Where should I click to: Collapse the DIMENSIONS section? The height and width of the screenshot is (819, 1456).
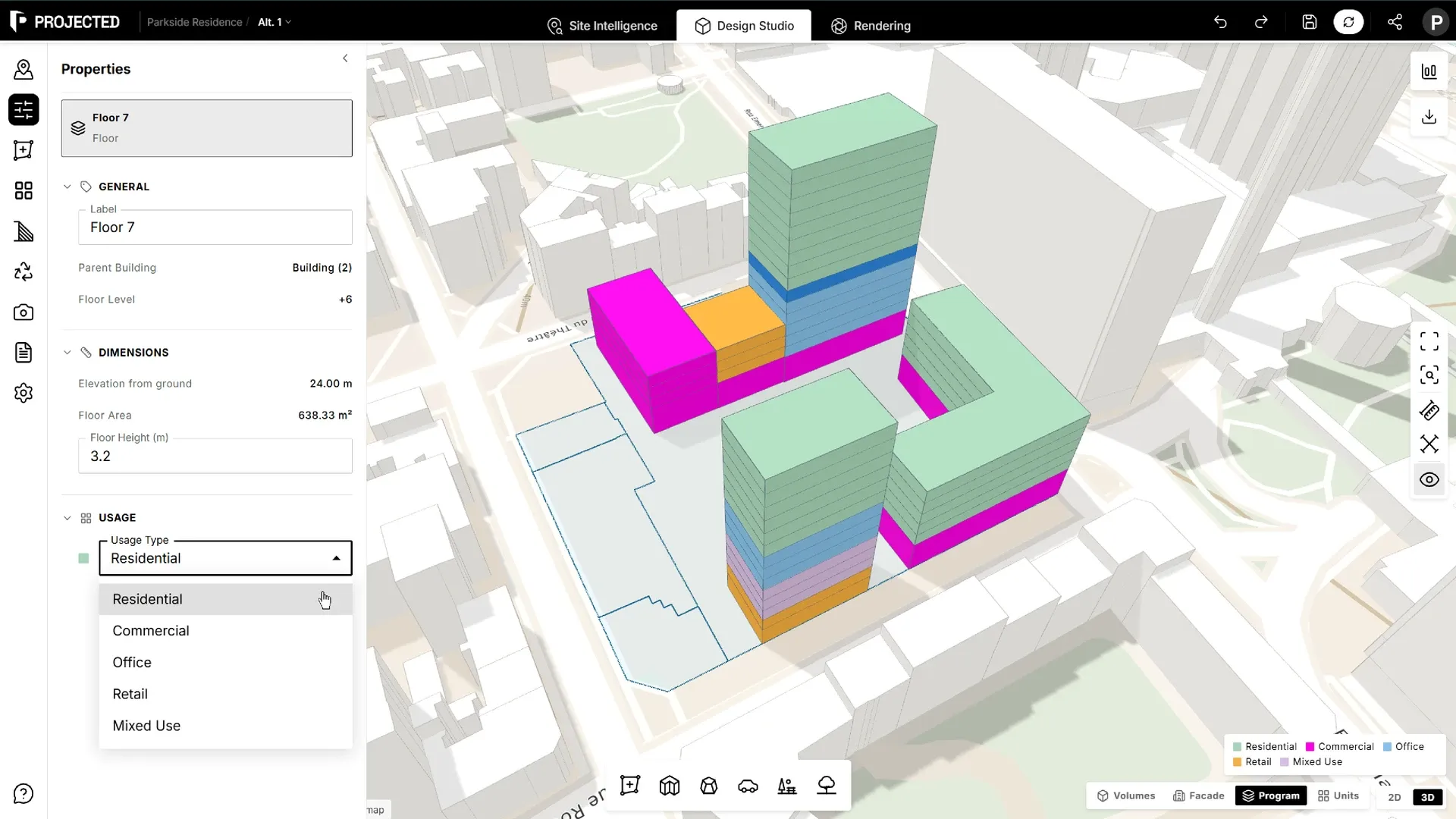click(67, 353)
